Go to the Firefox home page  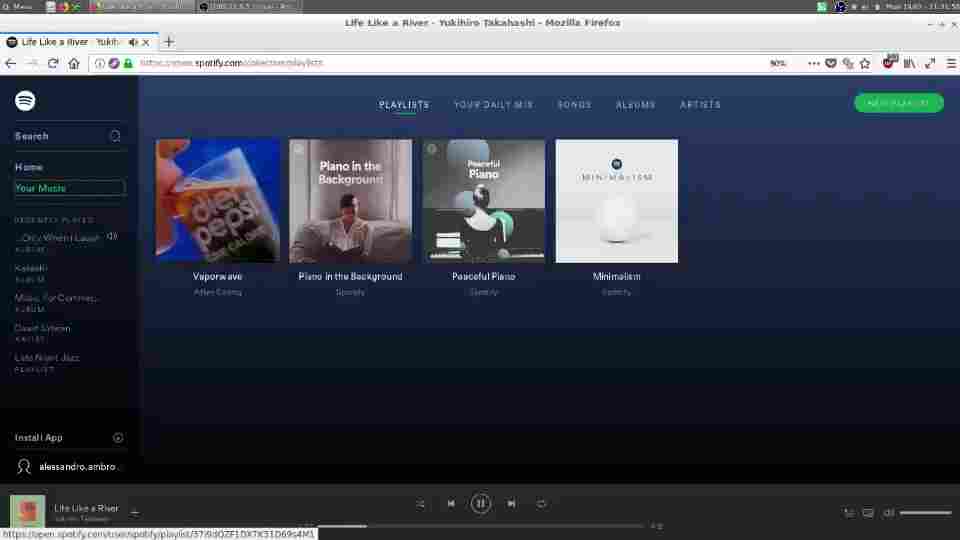[74, 63]
